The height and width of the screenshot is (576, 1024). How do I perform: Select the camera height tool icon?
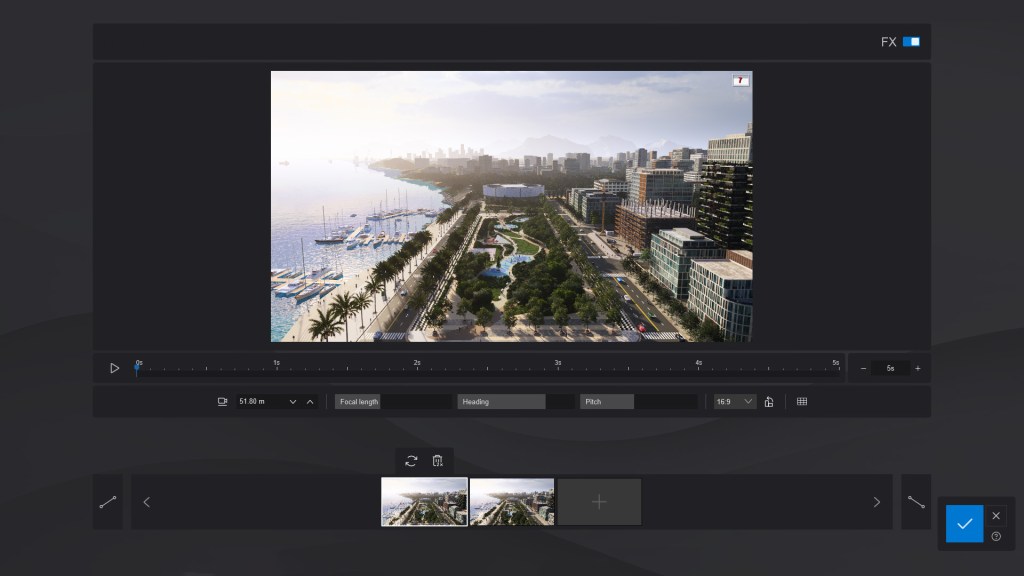pyautogui.click(x=222, y=401)
